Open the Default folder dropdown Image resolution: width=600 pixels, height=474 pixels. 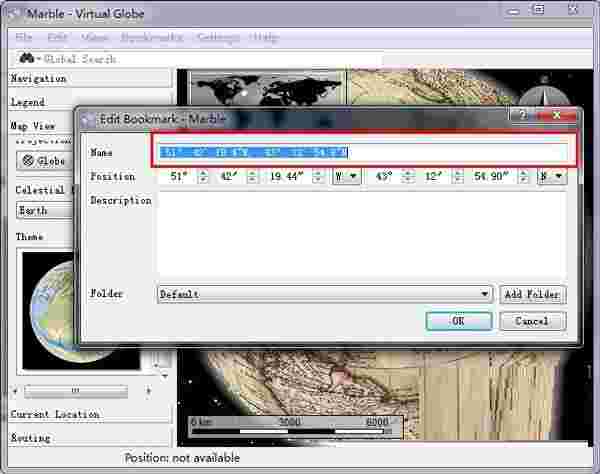click(x=324, y=294)
